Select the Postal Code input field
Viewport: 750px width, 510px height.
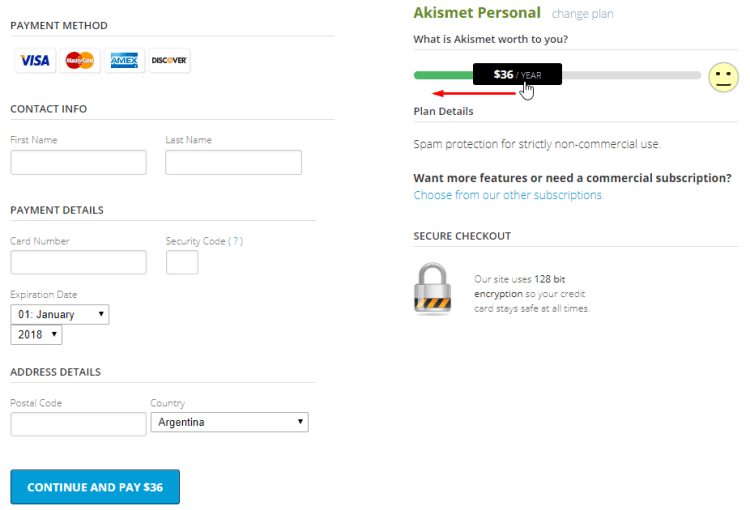pyautogui.click(x=78, y=424)
